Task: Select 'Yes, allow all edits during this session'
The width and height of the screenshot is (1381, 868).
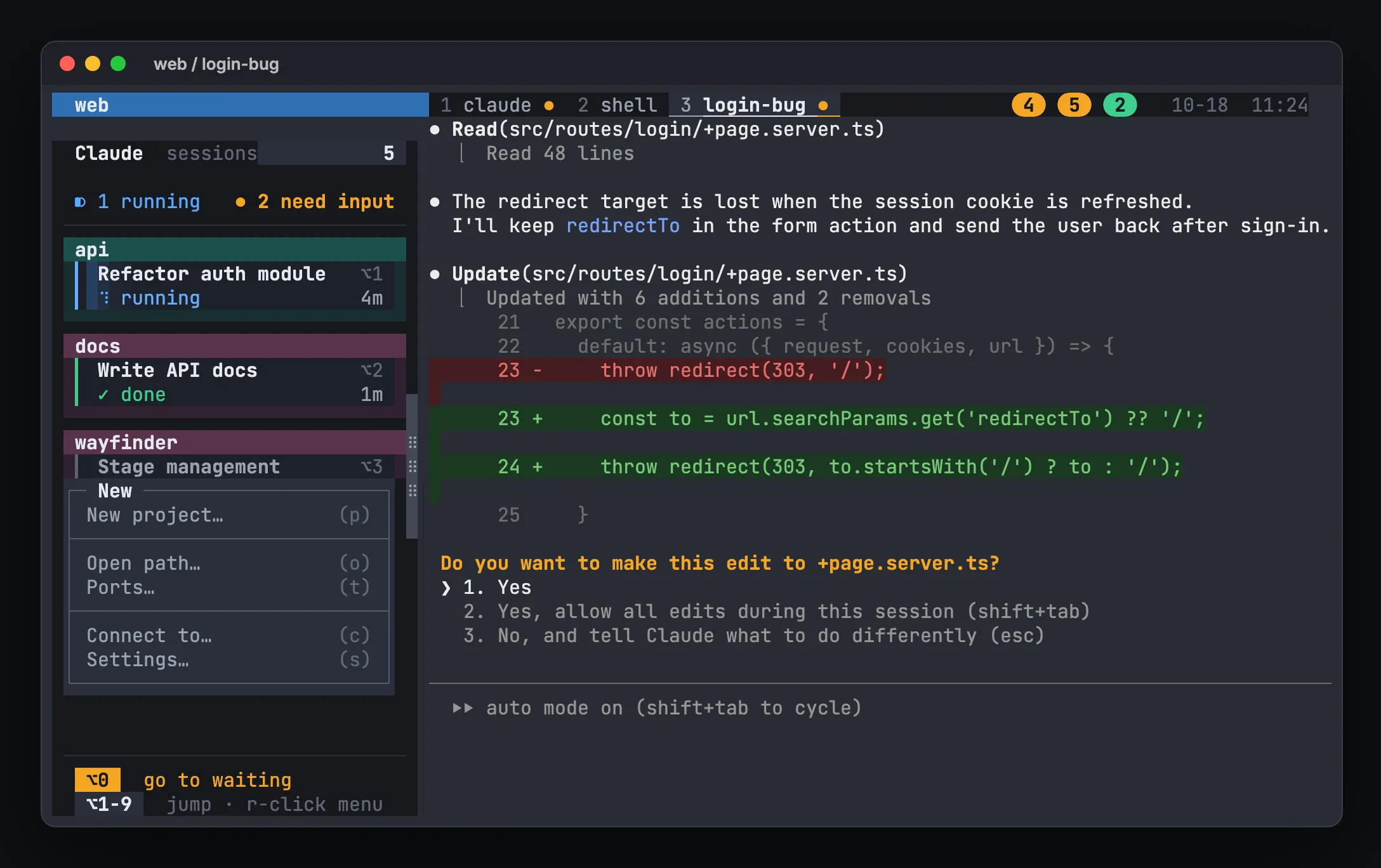Action: (x=776, y=612)
